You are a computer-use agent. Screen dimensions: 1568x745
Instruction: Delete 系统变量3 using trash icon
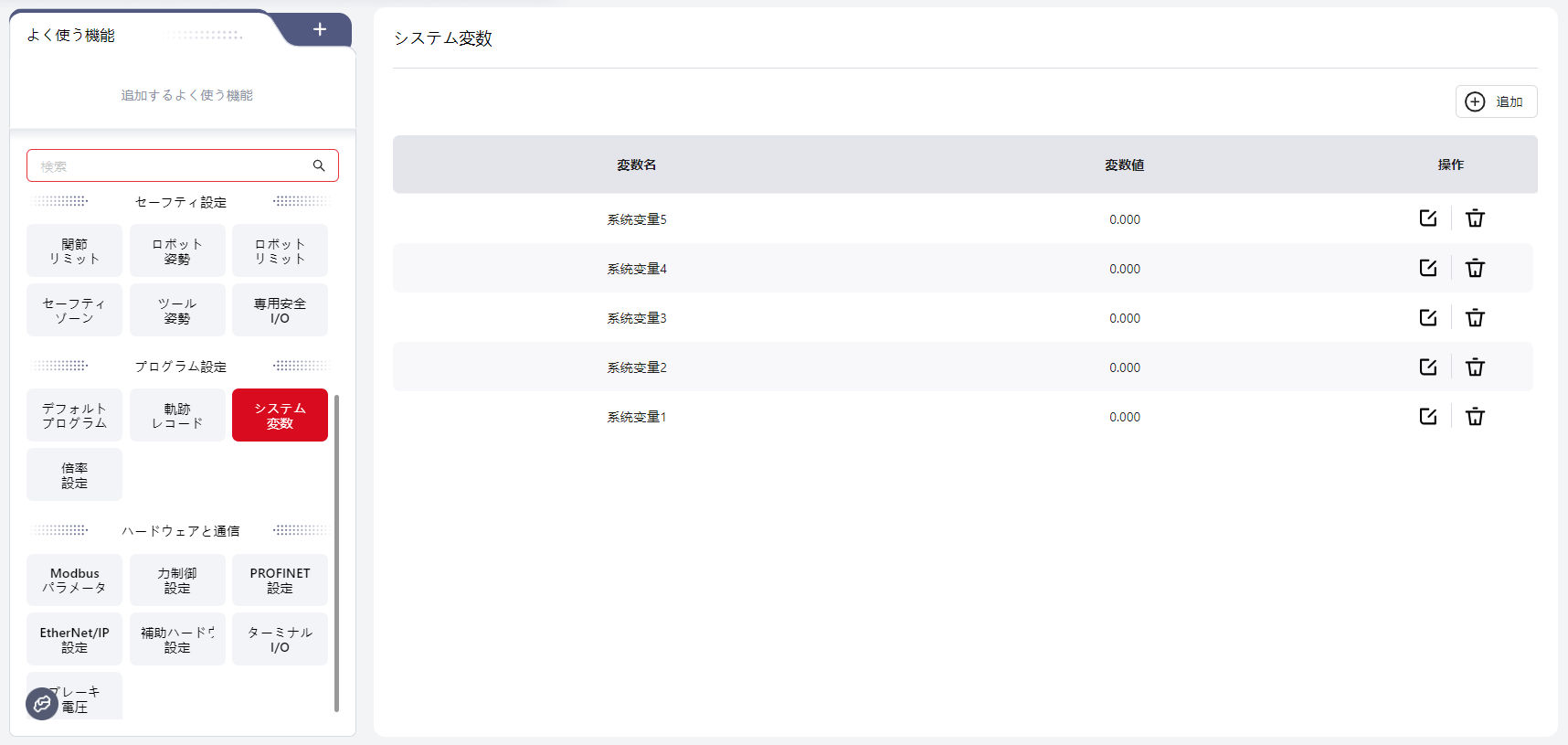point(1475,317)
